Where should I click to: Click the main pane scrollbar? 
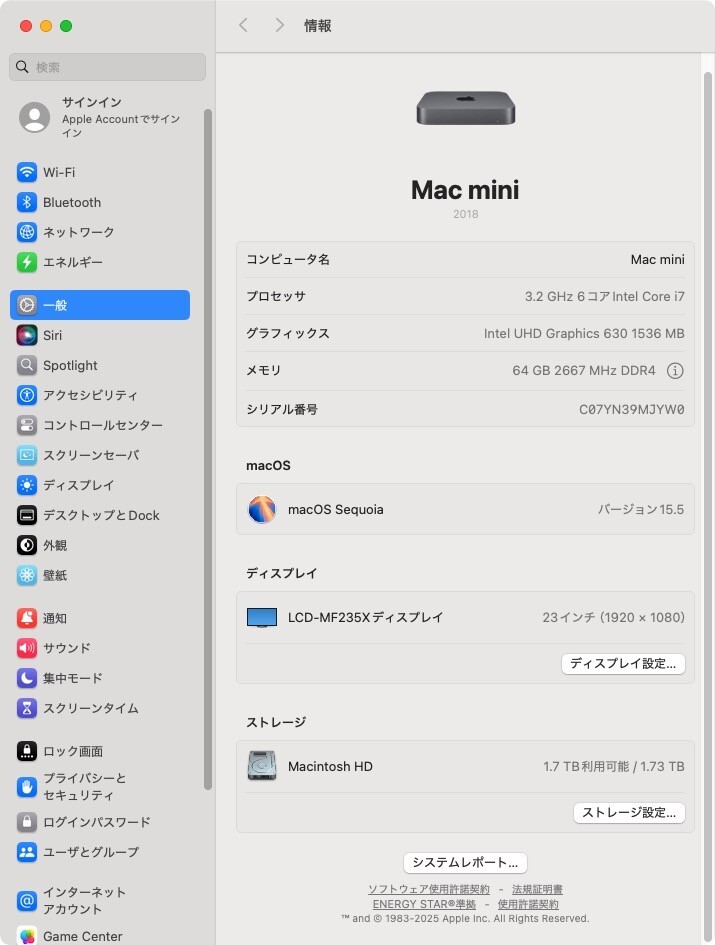(x=708, y=506)
